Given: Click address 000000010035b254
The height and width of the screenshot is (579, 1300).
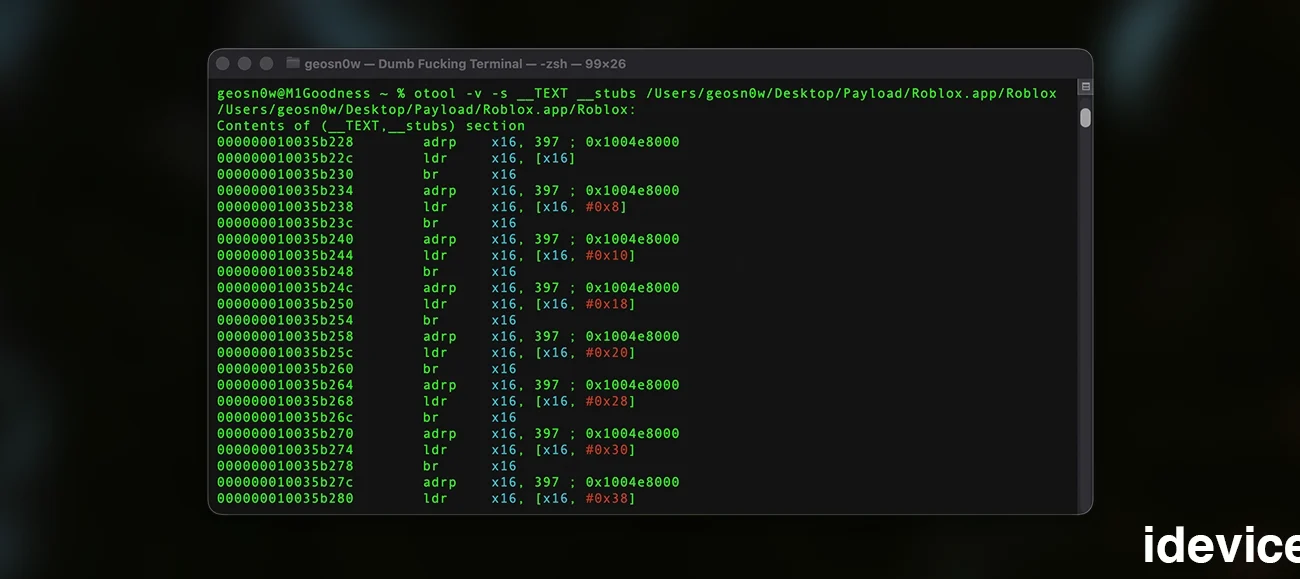Looking at the screenshot, I should [x=285, y=320].
